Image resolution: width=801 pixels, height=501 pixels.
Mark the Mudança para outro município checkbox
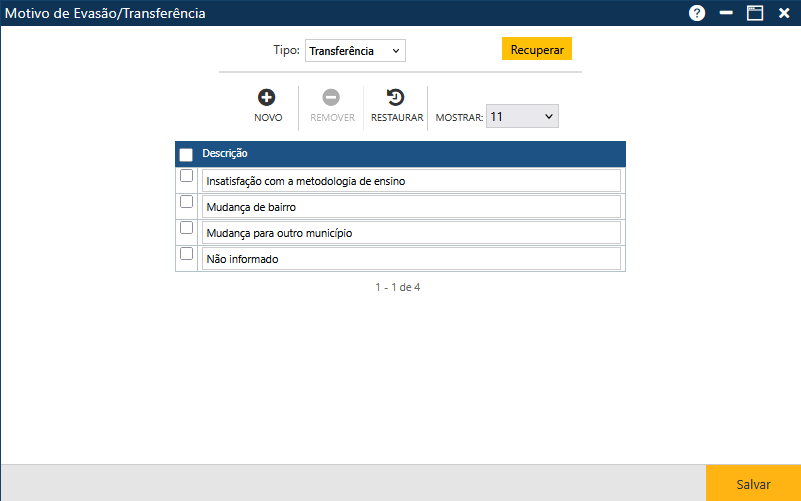point(186,228)
